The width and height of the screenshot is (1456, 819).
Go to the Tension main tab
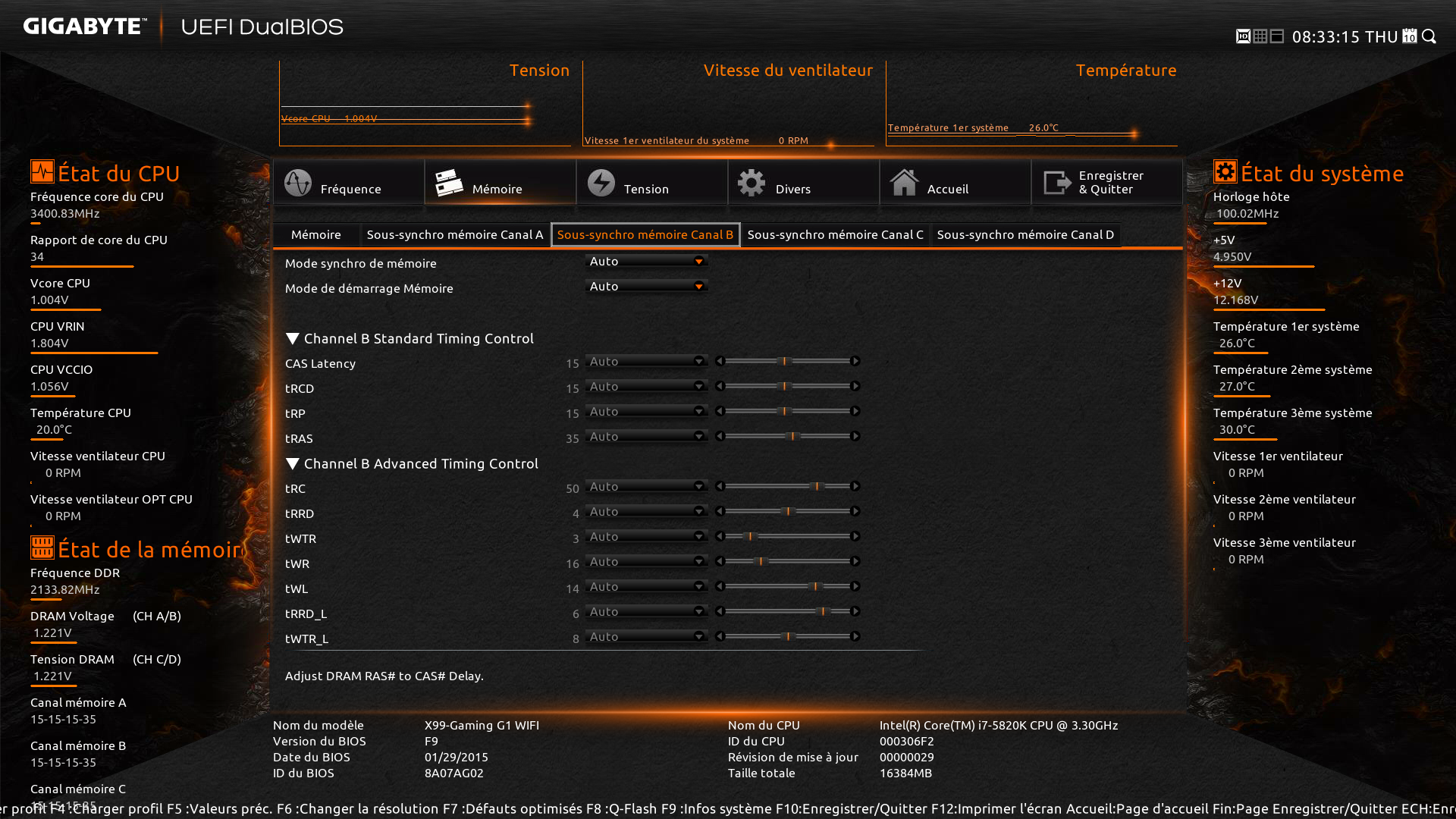pos(652,182)
